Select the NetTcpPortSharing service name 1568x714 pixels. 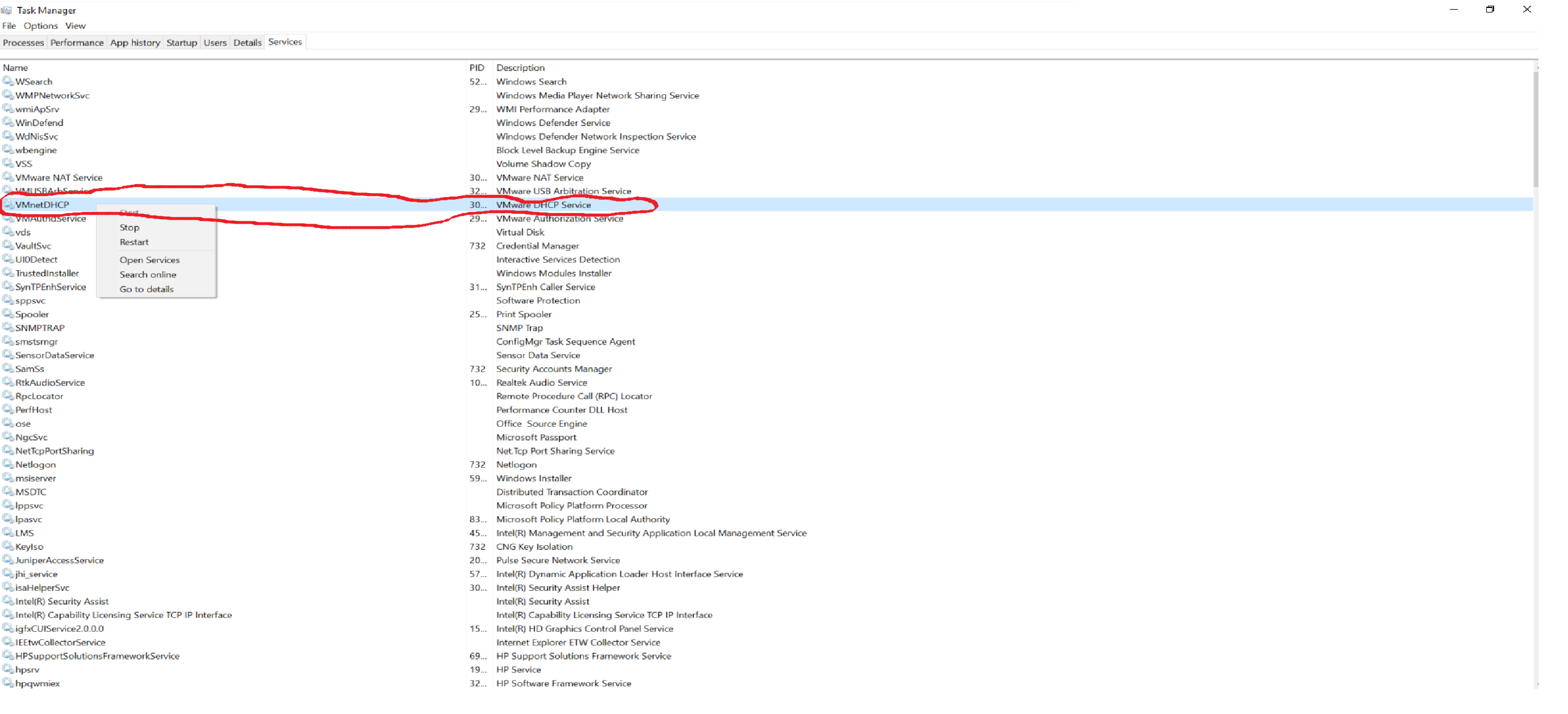click(x=55, y=451)
